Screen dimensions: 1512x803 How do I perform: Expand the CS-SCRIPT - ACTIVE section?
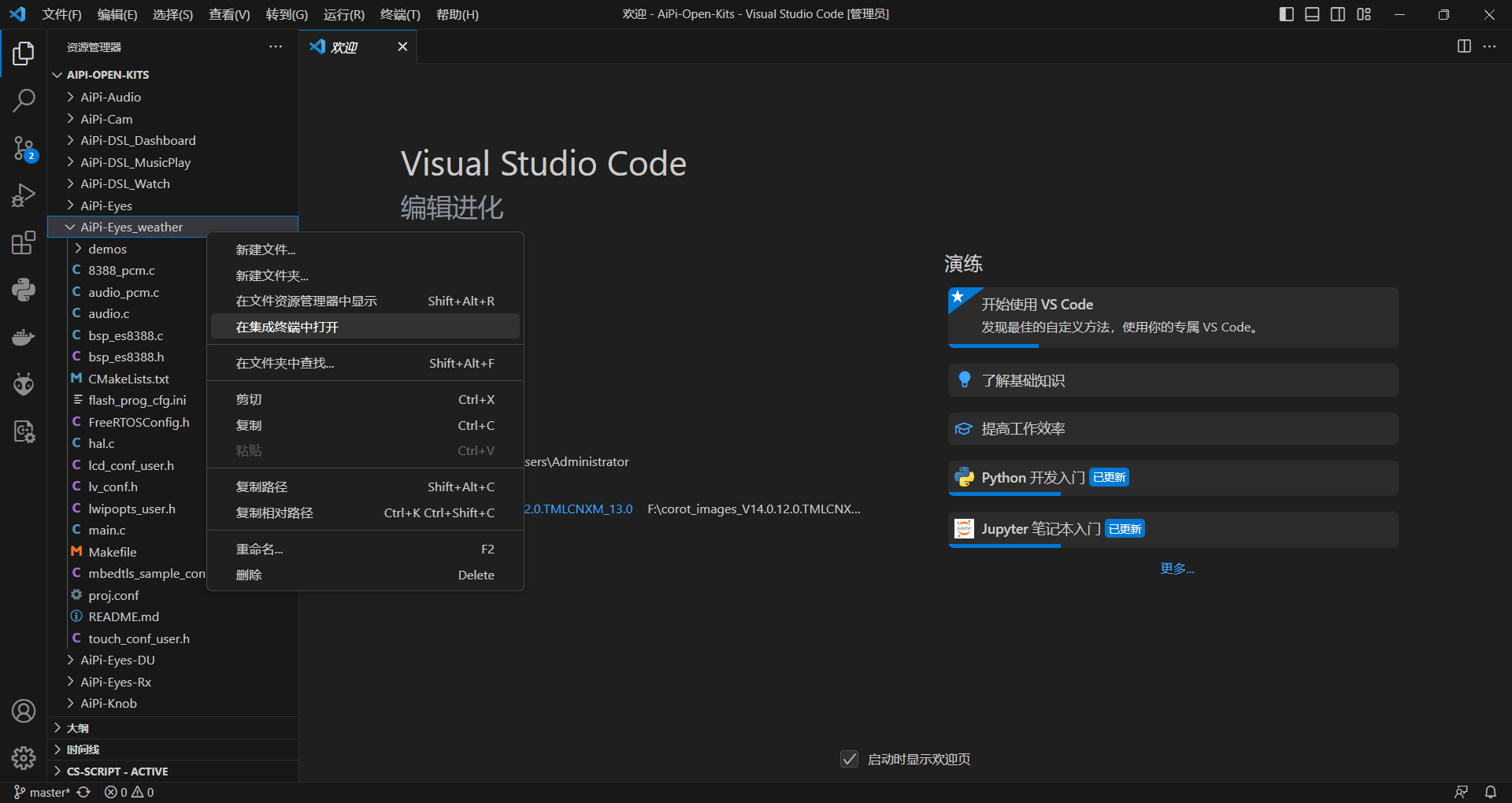coord(172,772)
